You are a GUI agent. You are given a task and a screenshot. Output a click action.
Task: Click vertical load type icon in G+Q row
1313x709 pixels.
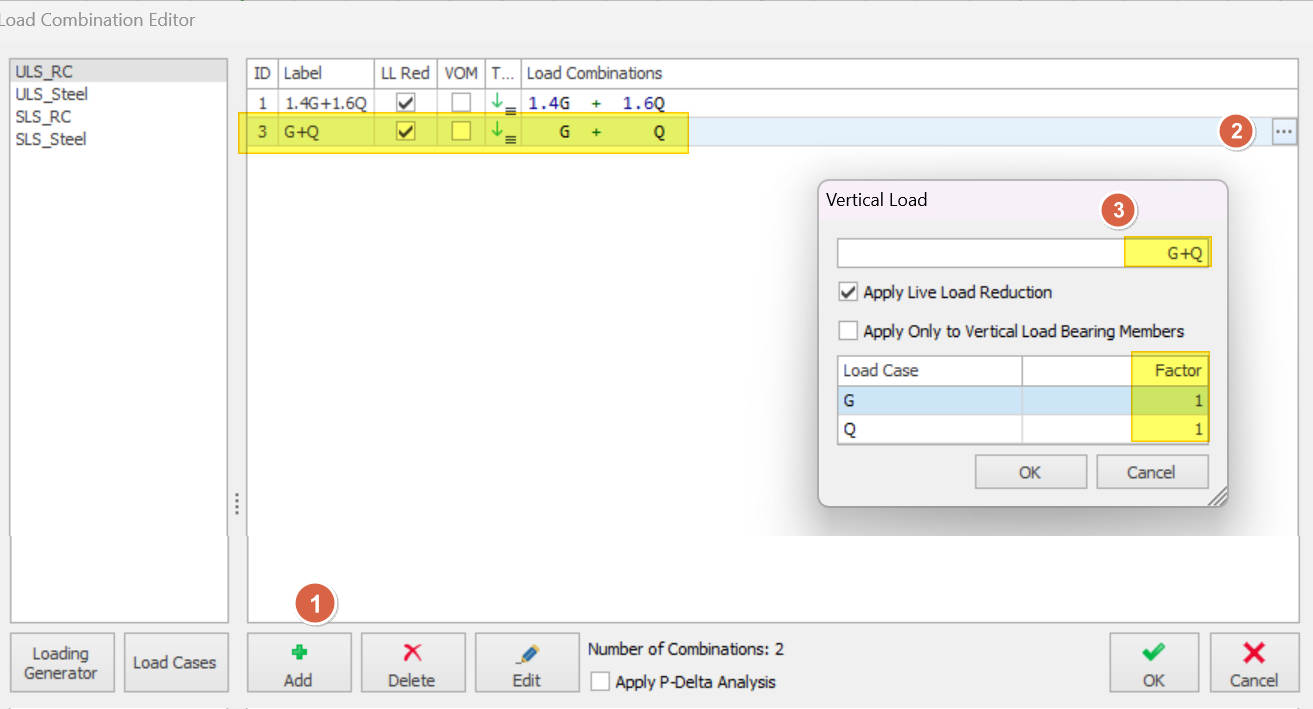[x=503, y=132]
